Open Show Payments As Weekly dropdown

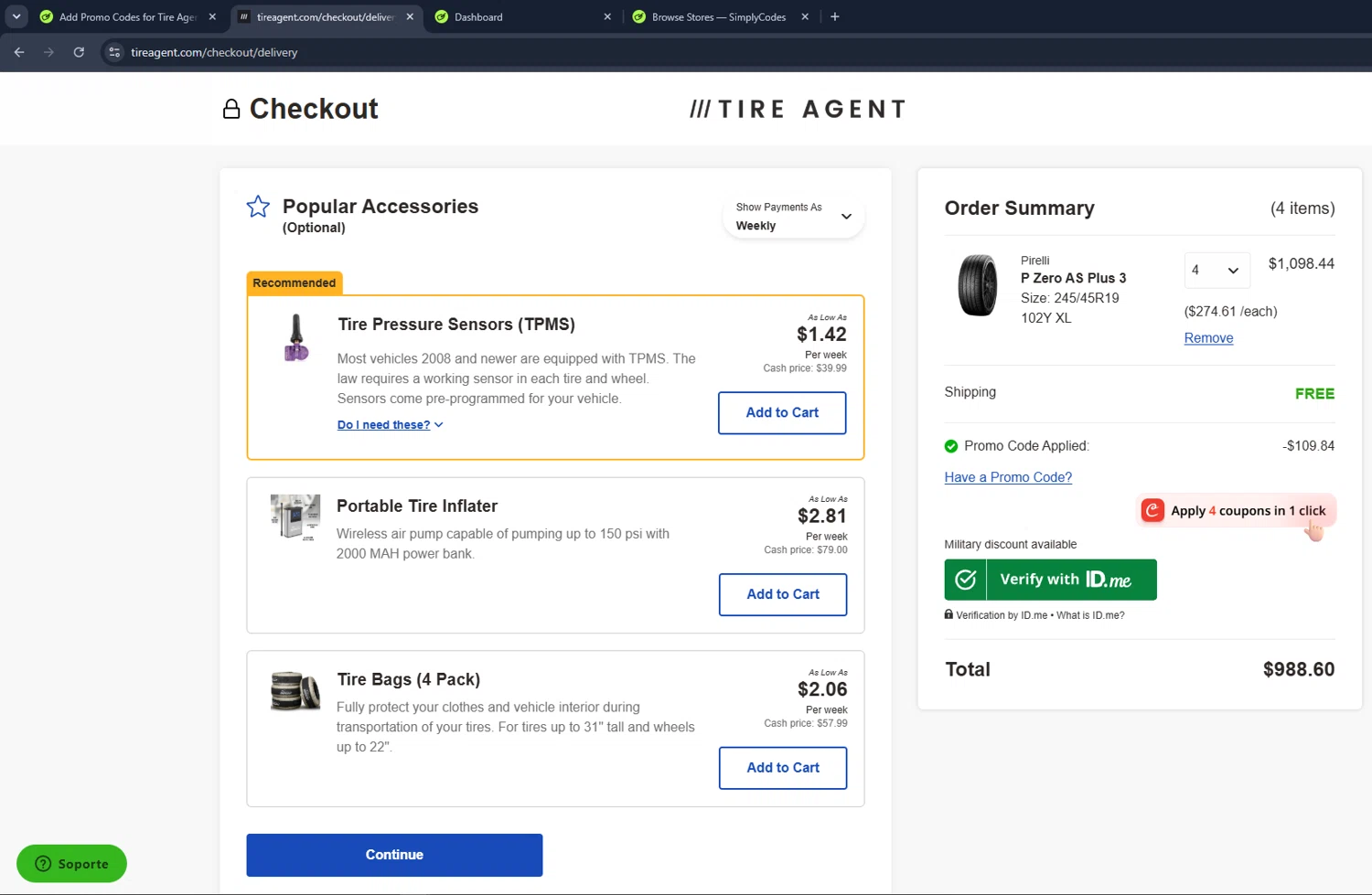tap(793, 217)
